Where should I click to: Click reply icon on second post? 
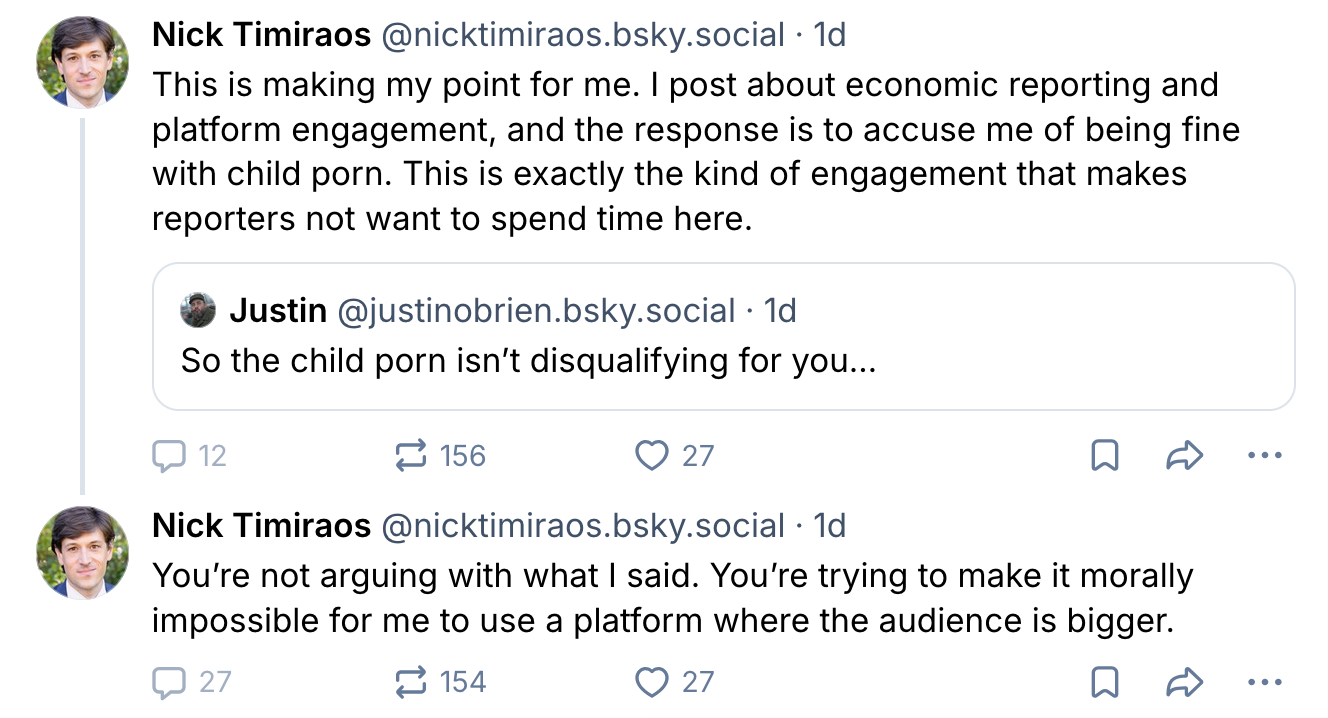click(170, 682)
